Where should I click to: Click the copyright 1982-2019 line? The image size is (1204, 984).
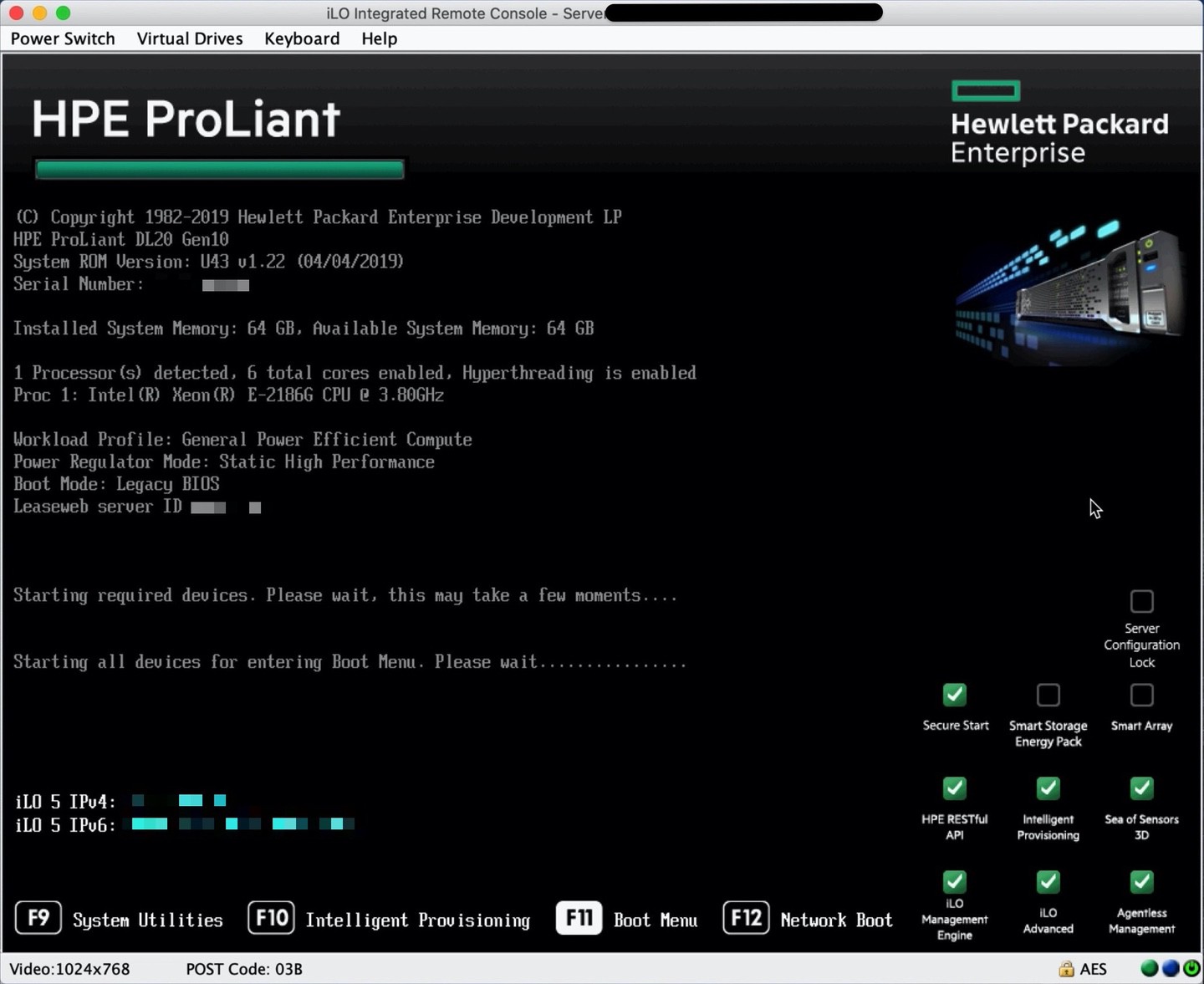pyautogui.click(x=319, y=217)
